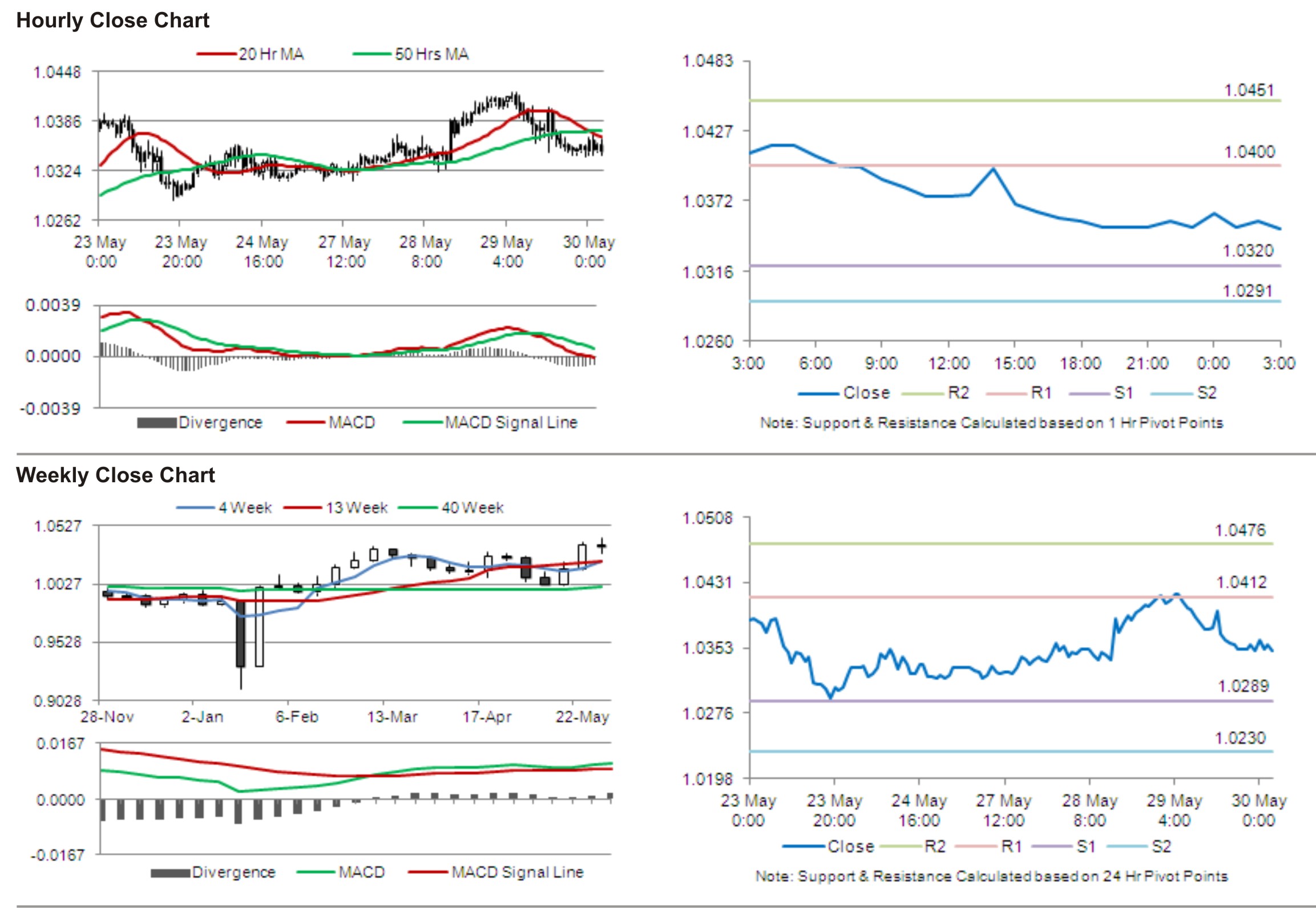Click the "28-Nov" date label
The image size is (1316, 908).
(107, 717)
